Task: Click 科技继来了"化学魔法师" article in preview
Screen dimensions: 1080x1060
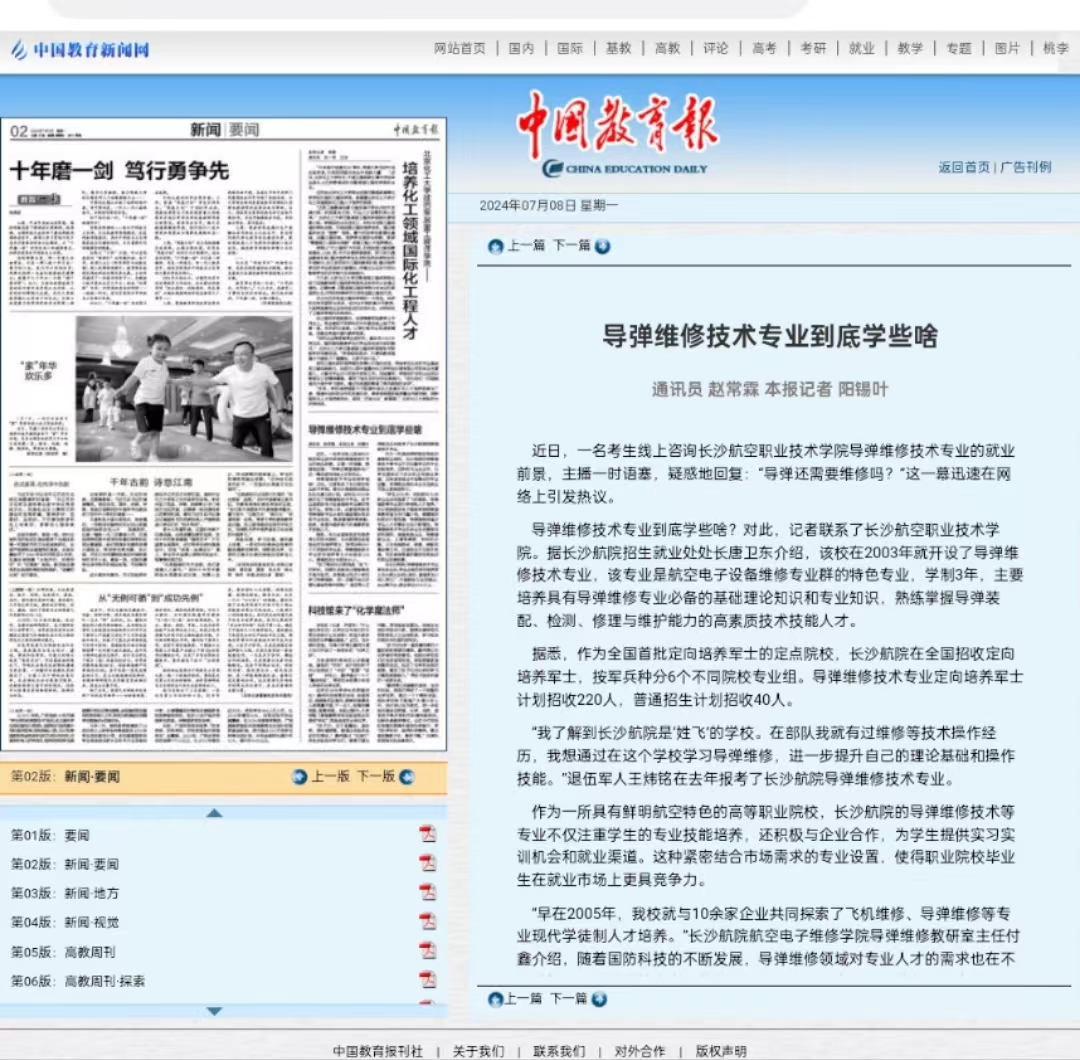Action: click(356, 610)
